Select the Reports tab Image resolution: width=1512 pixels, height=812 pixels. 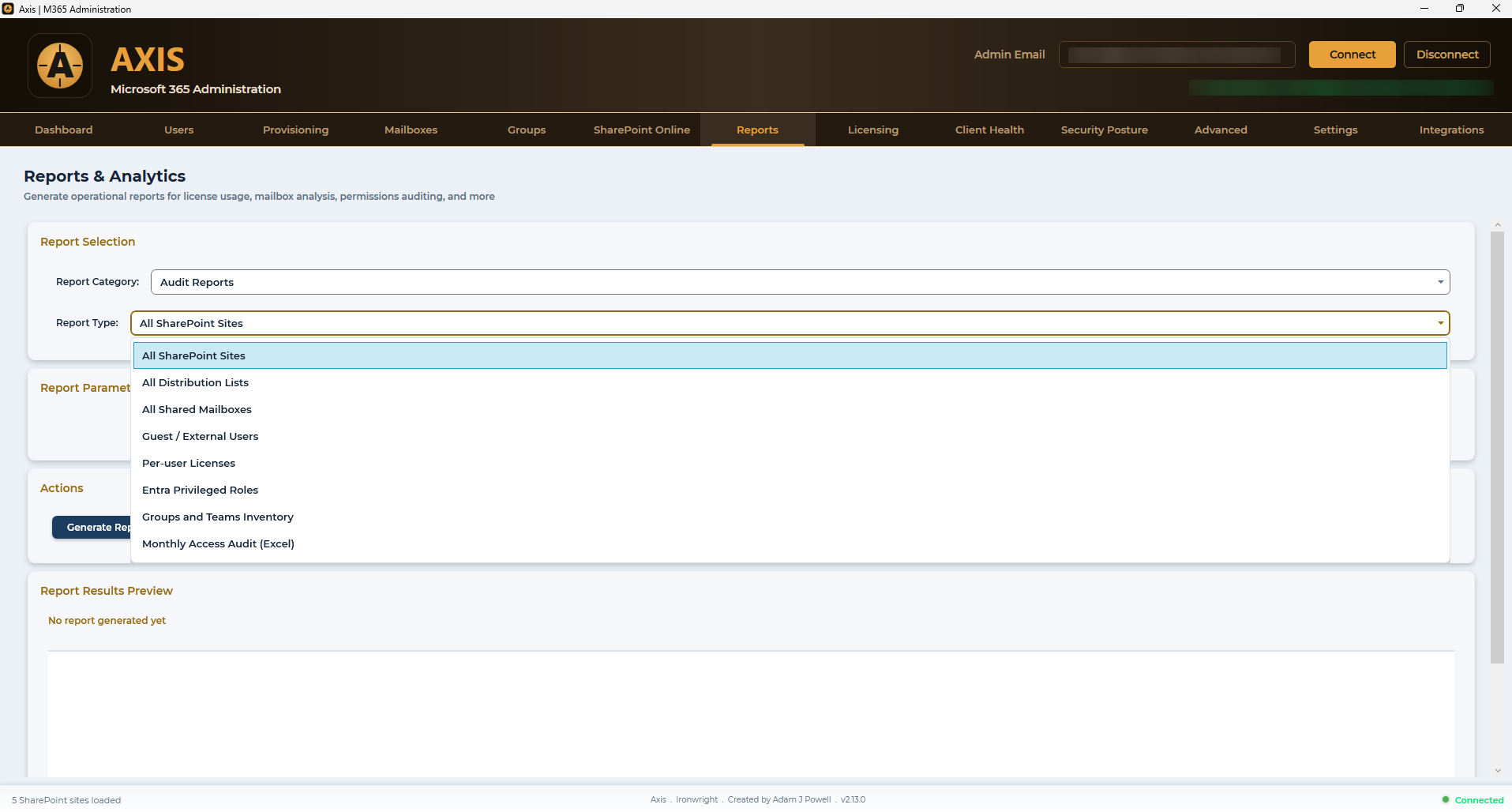[x=757, y=130]
